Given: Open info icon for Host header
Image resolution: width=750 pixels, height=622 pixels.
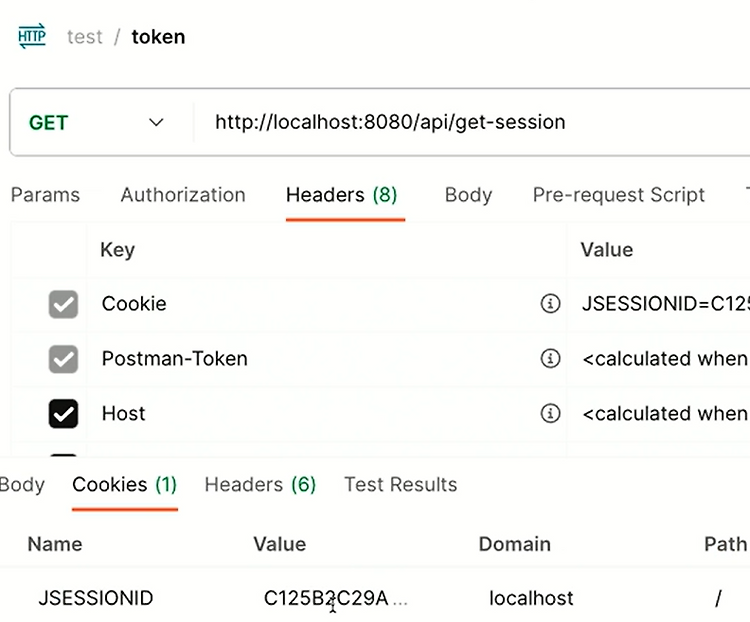Looking at the screenshot, I should pyautogui.click(x=550, y=413).
